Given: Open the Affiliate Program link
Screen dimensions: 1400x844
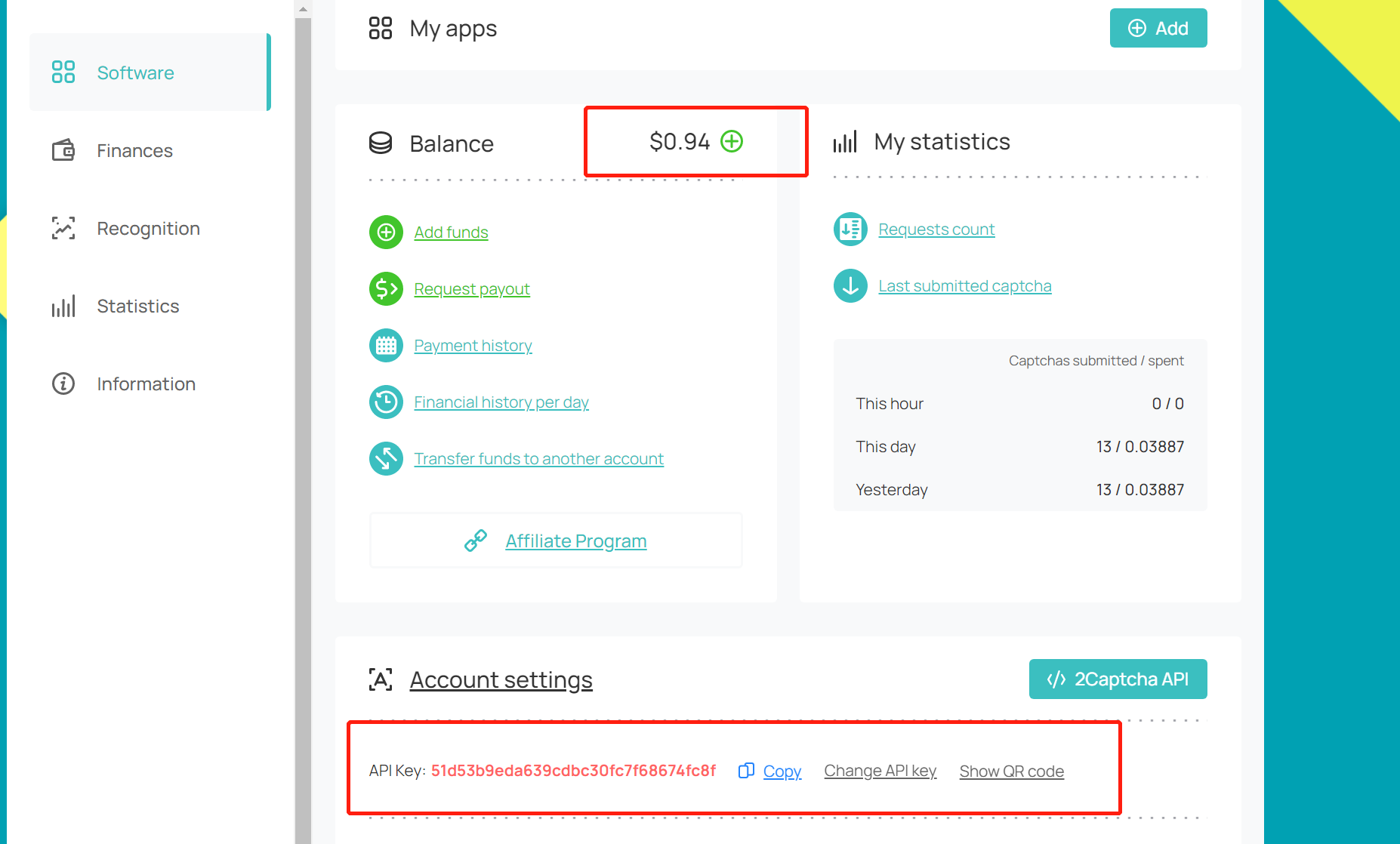Looking at the screenshot, I should coord(575,541).
